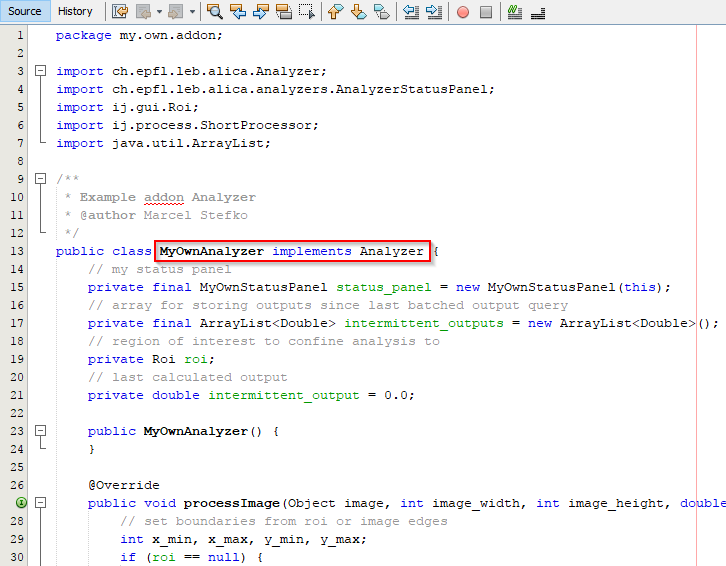Collapse the processImage method fold

click(x=41, y=503)
